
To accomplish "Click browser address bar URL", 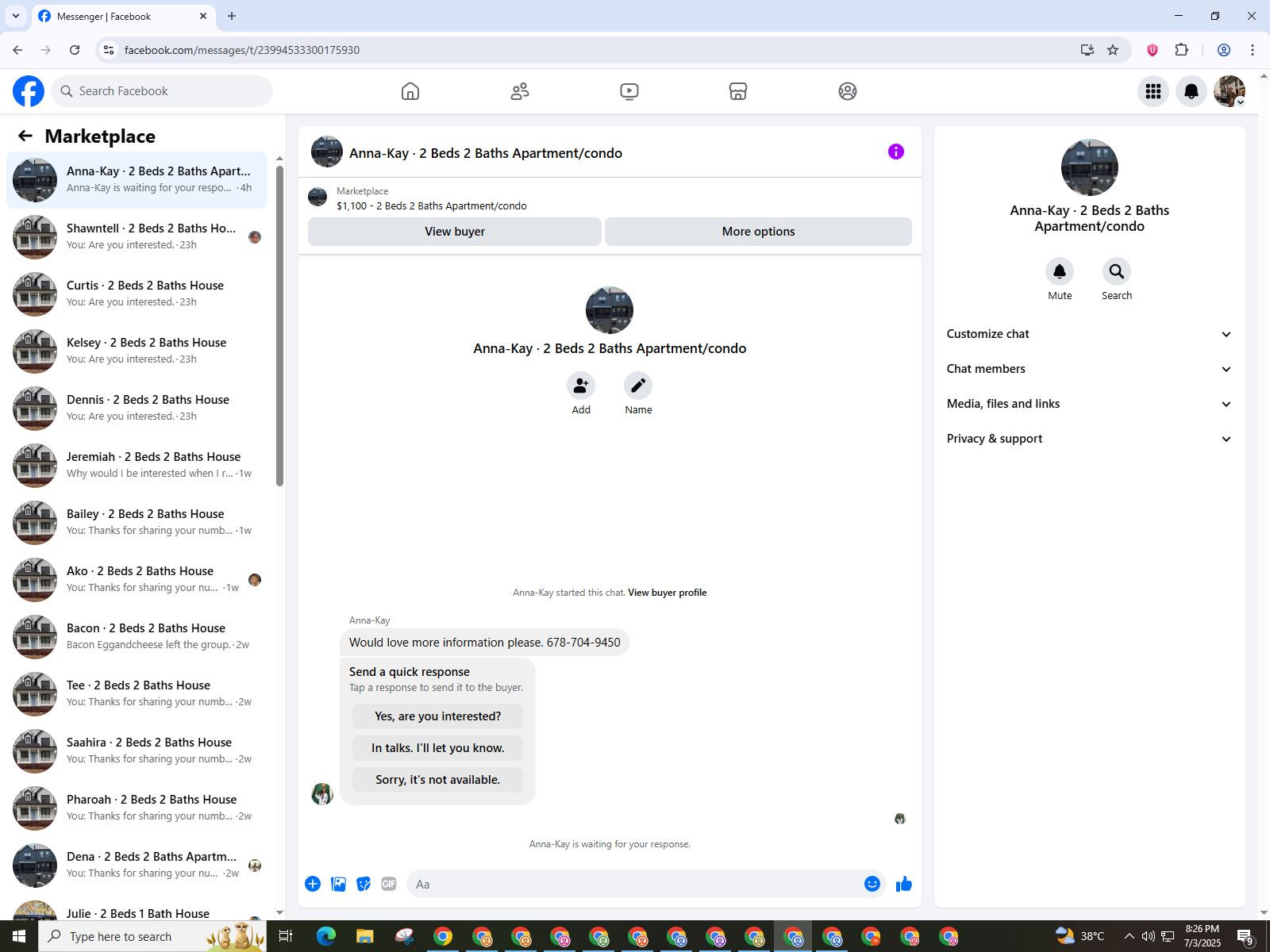I will (242, 50).
